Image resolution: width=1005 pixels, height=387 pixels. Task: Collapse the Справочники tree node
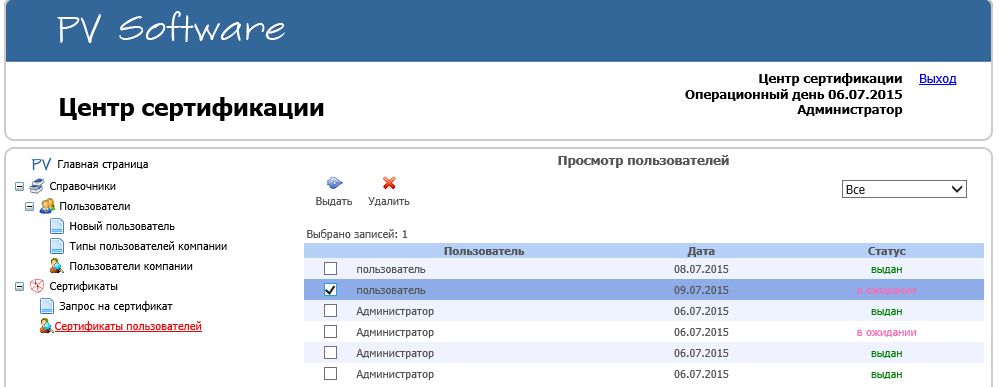tap(19, 186)
